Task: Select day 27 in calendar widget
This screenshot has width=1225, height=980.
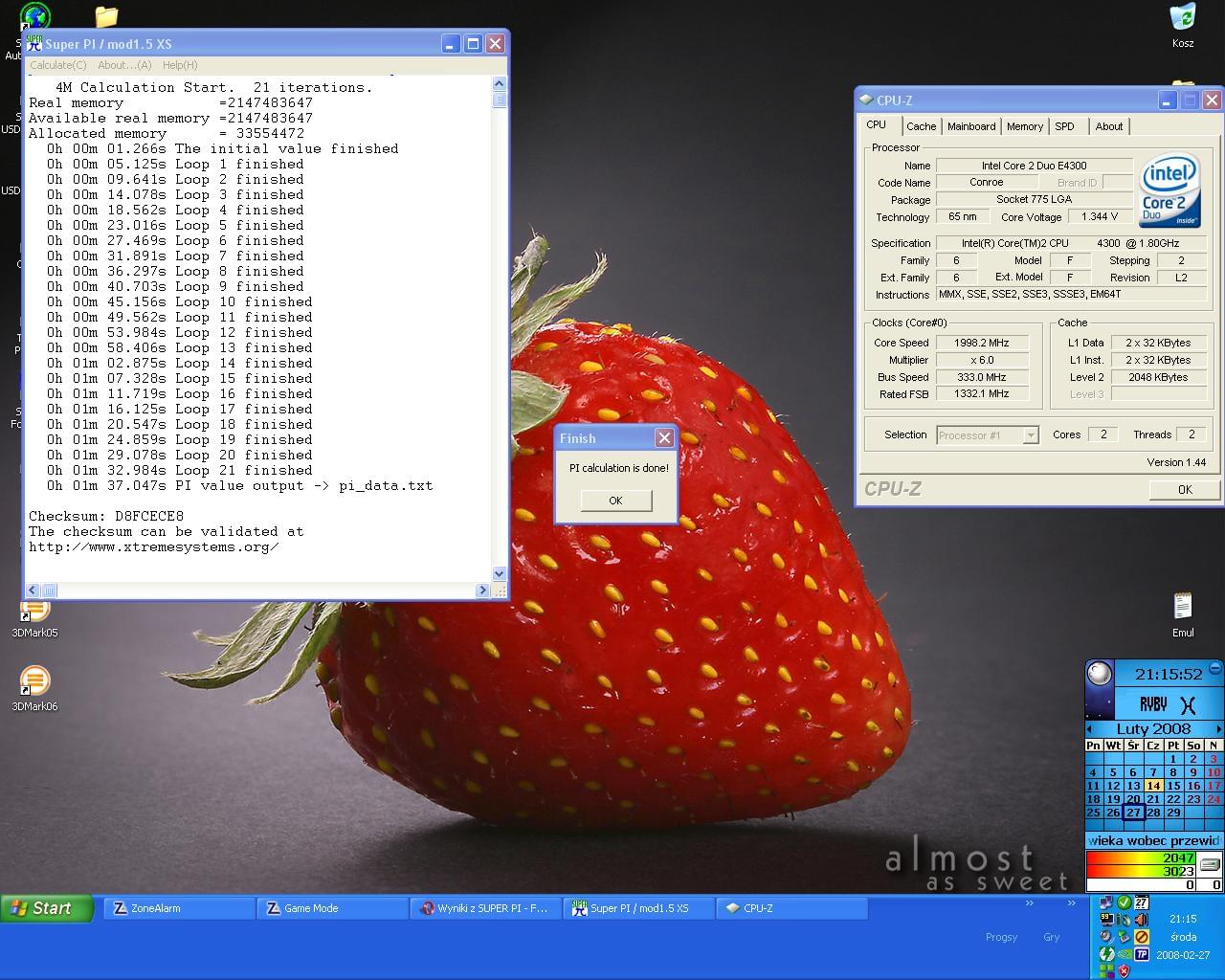Action: (1133, 813)
